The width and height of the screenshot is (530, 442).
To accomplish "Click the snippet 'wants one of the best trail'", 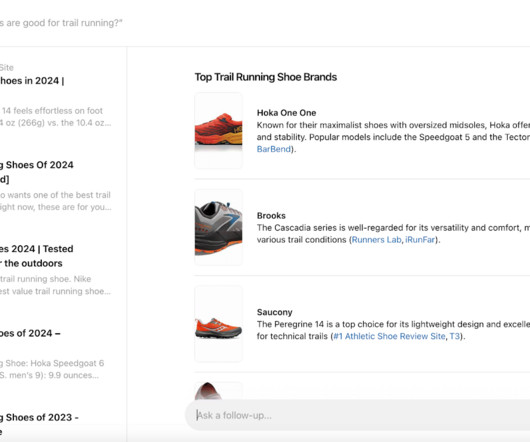I will pyautogui.click(x=58, y=195).
